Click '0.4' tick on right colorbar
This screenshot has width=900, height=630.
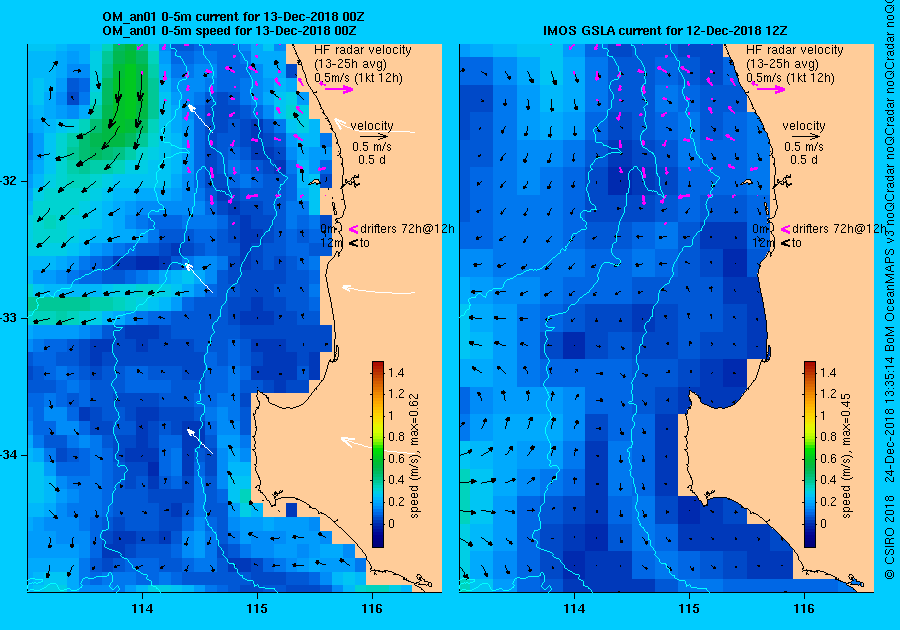click(x=828, y=480)
